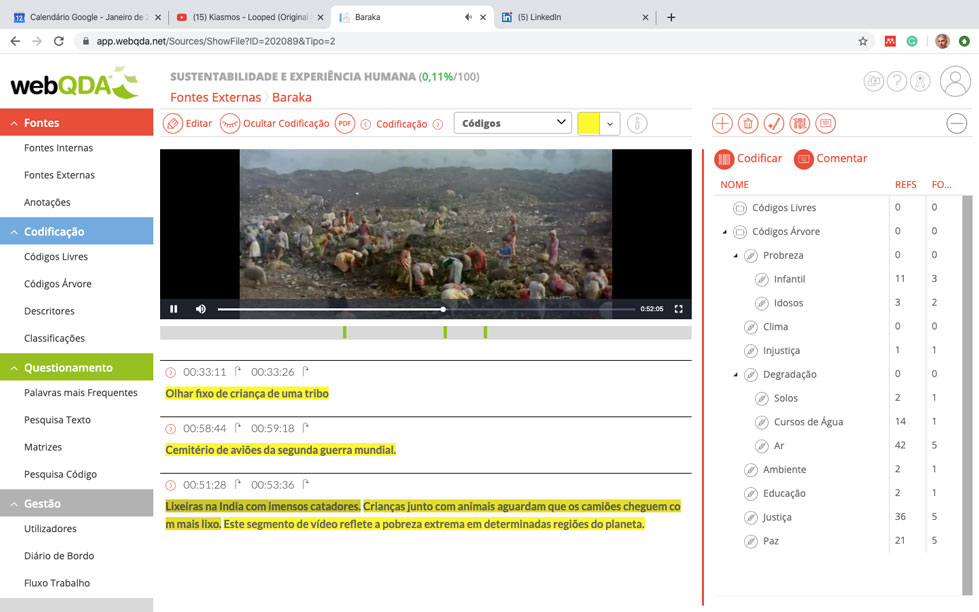Screen dimensions: 979x612
Task: Export the source with the PDF icon
Action: click(x=345, y=124)
